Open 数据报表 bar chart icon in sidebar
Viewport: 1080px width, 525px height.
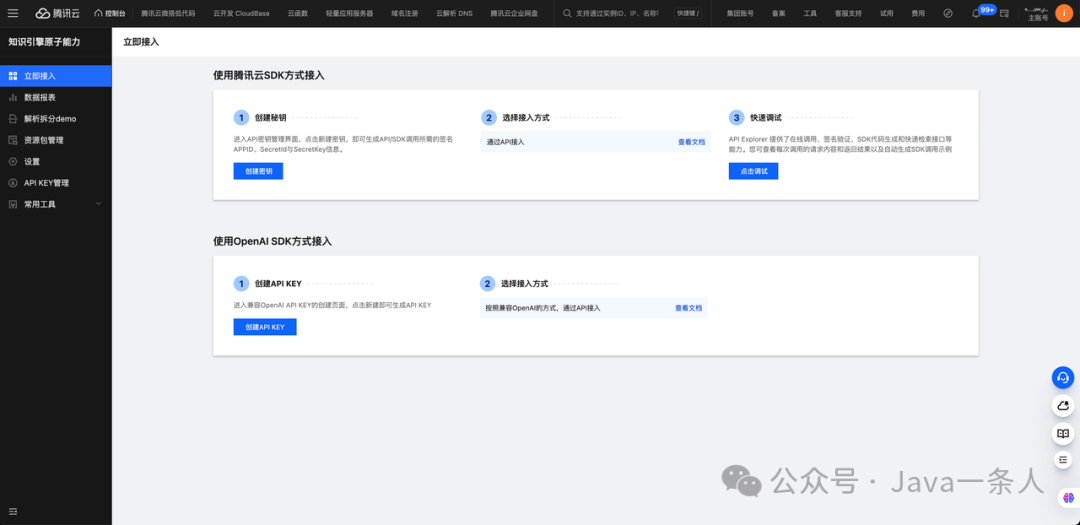click(12, 97)
